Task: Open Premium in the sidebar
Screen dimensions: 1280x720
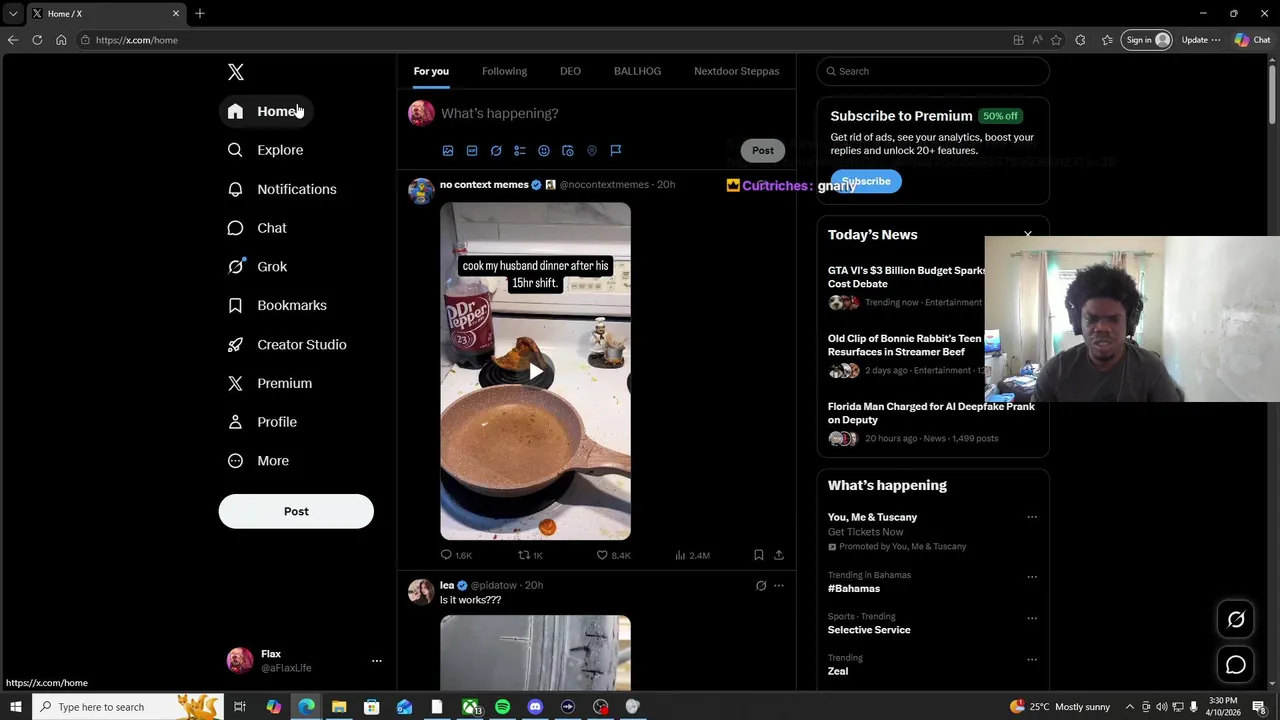Action: 270,383
